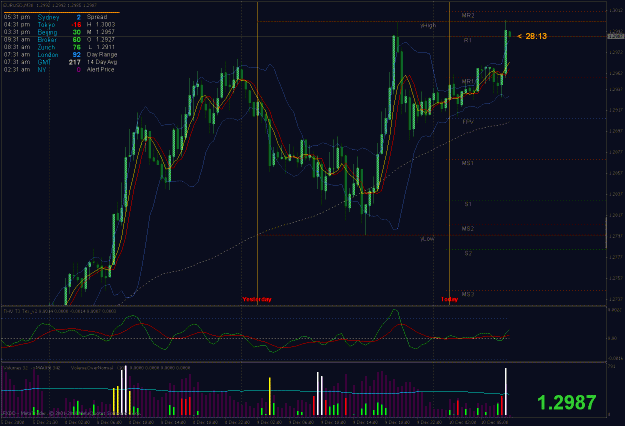Click the red -16 value
Viewport: 625px width, 426px height.
[x=76, y=25]
